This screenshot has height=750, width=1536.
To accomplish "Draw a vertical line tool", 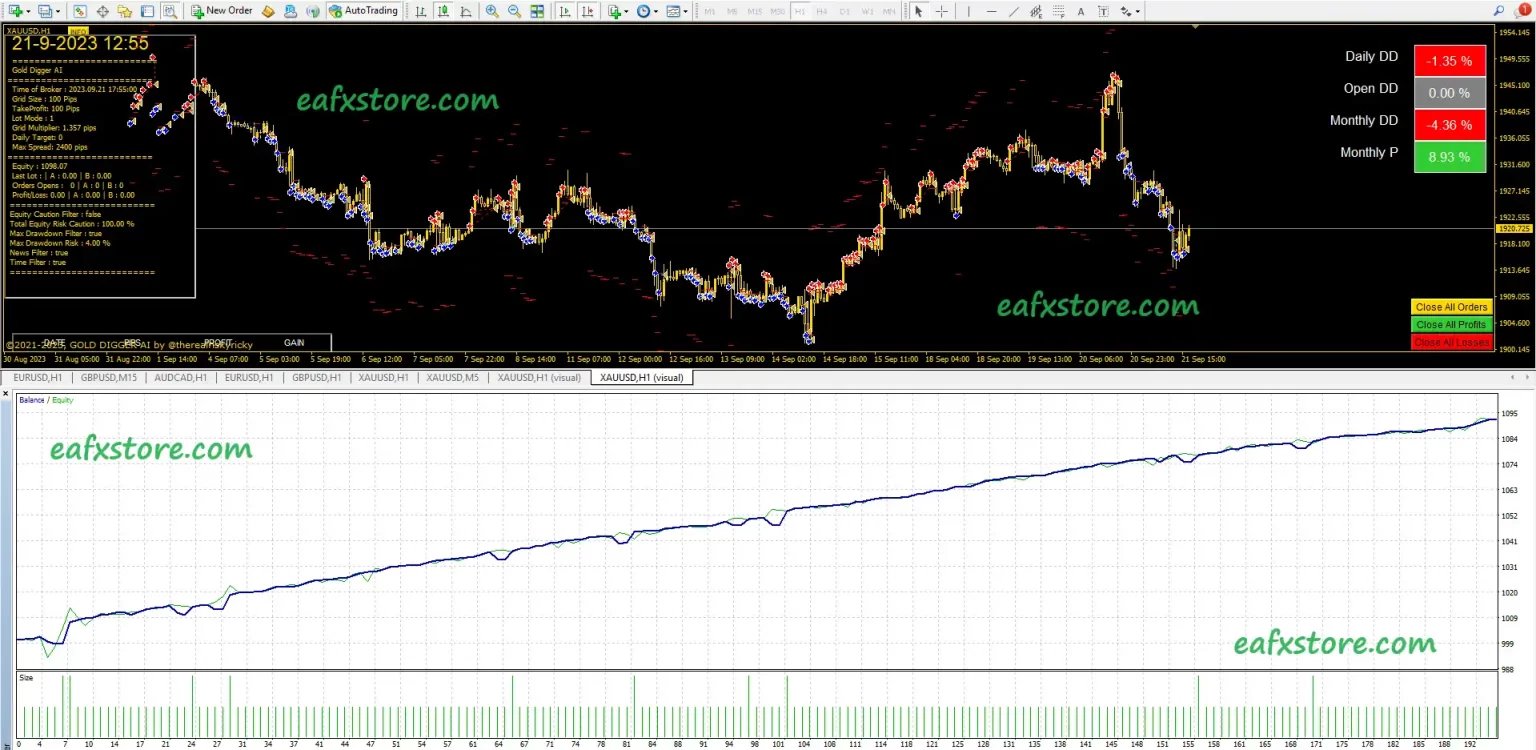I will coord(969,11).
